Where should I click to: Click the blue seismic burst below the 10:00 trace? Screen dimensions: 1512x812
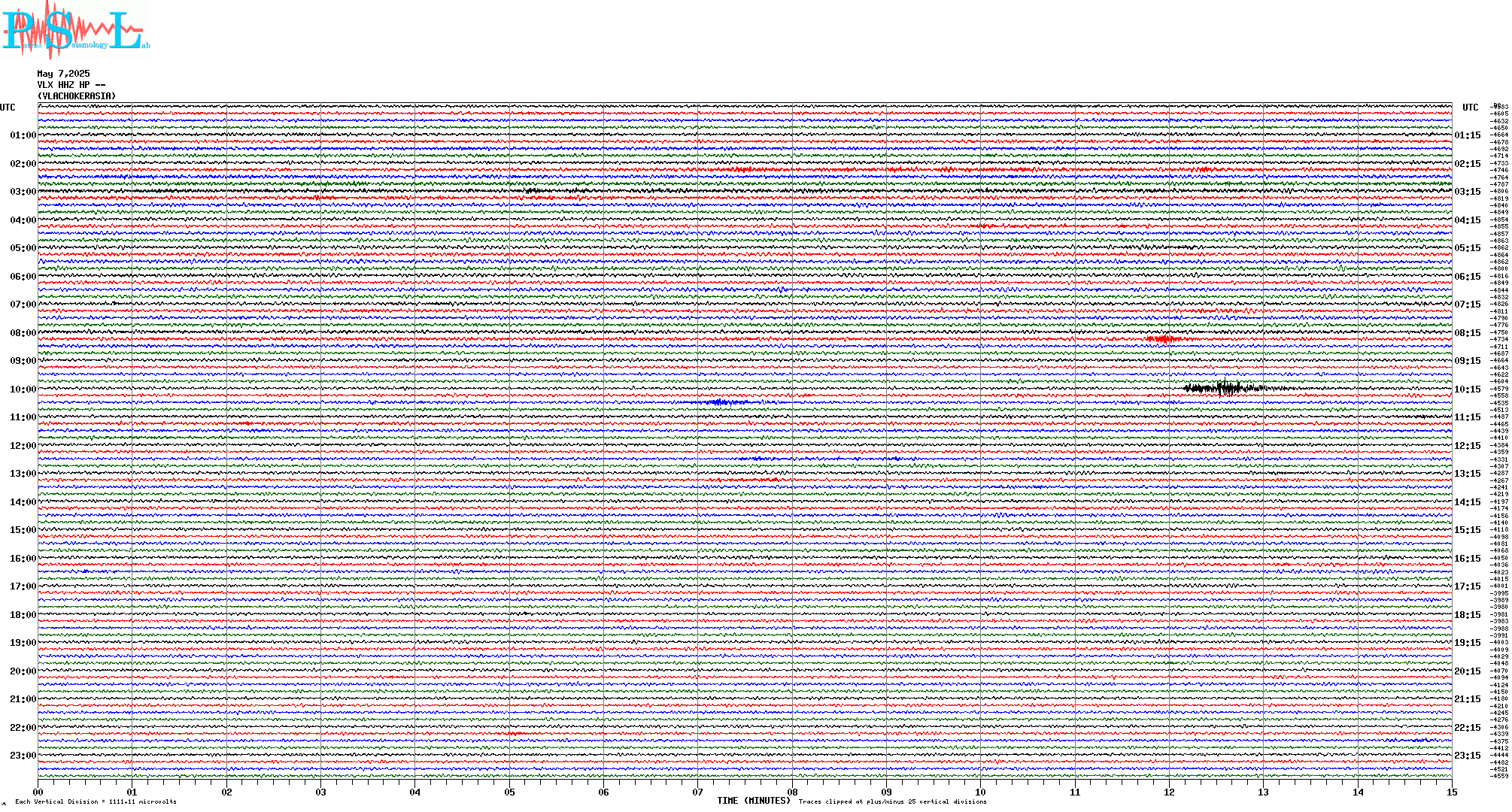(721, 402)
